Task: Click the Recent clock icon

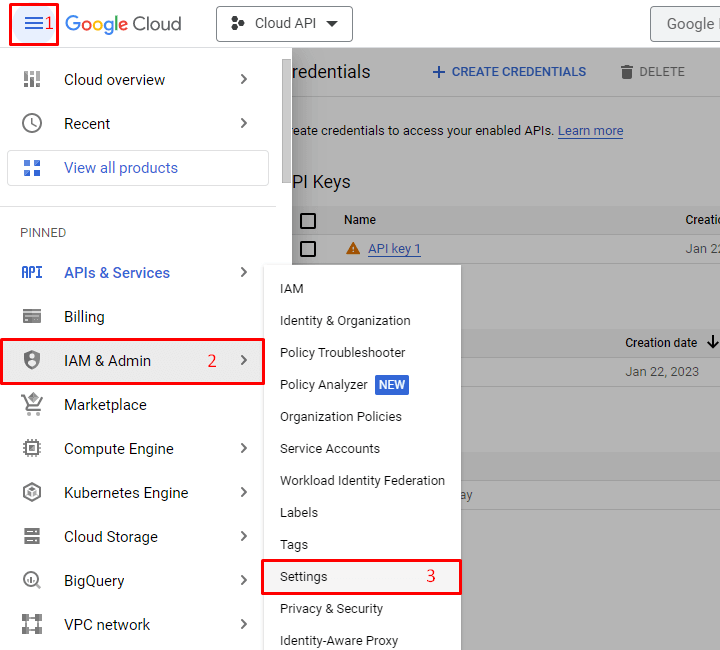Action: click(x=32, y=123)
